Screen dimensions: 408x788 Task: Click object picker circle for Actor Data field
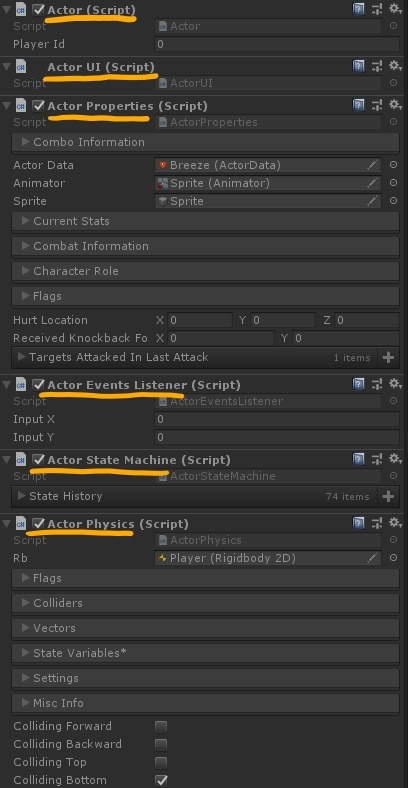[x=393, y=165]
